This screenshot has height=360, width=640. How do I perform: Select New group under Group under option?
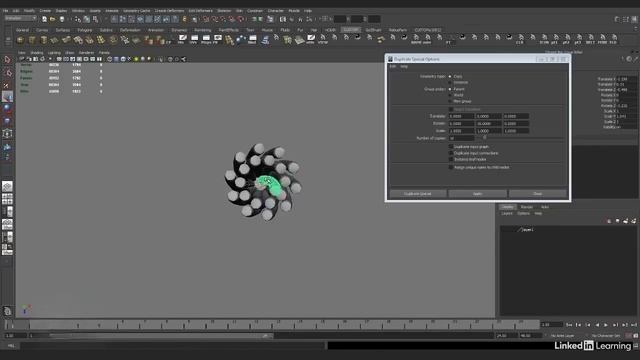click(450, 101)
